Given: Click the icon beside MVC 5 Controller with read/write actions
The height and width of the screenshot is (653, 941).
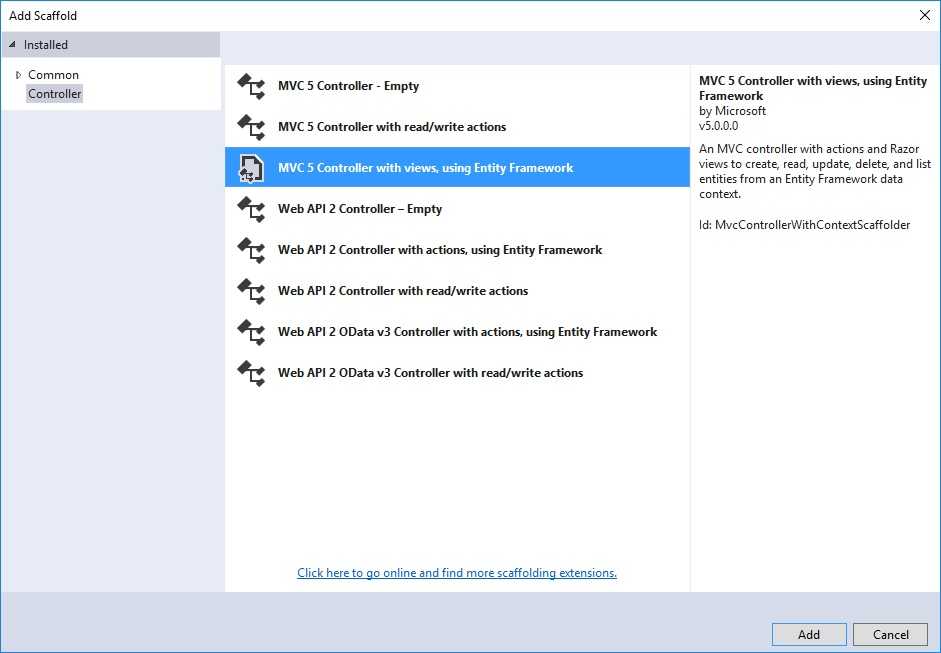Looking at the screenshot, I should pyautogui.click(x=251, y=127).
